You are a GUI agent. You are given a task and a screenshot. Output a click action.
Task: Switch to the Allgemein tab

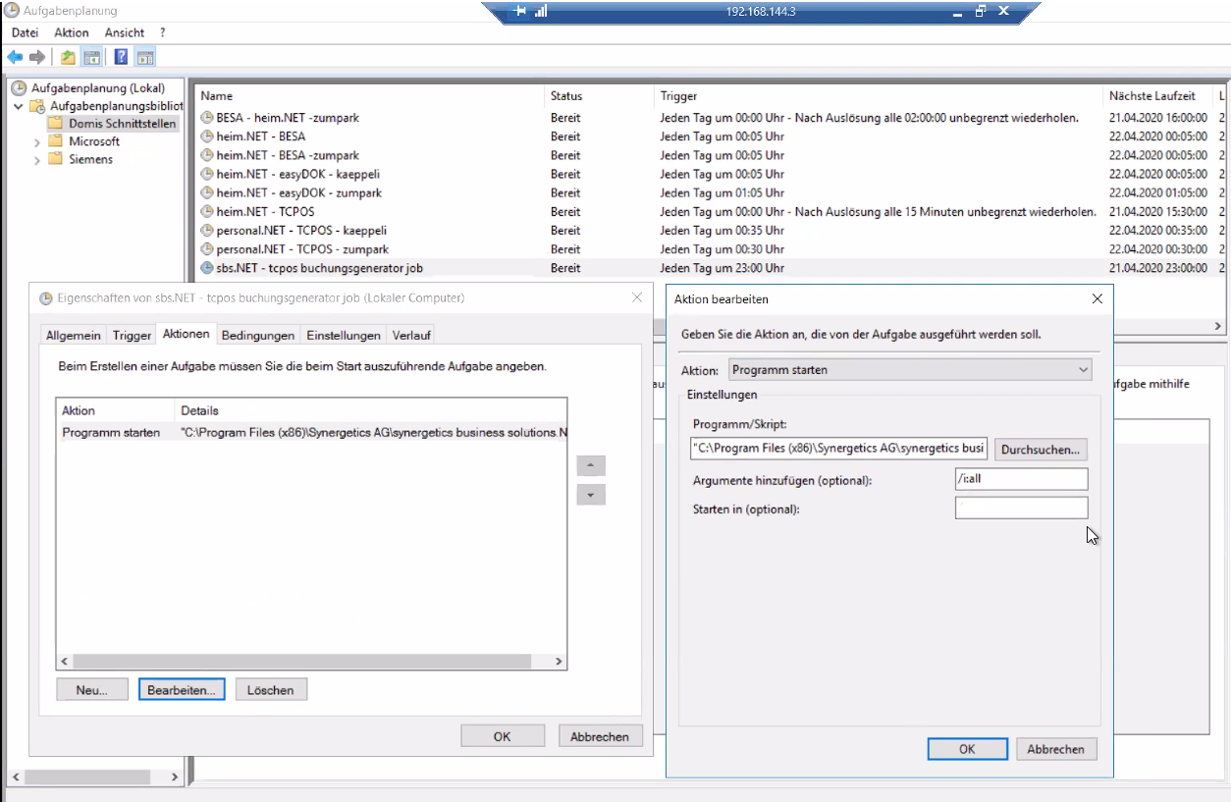point(73,336)
